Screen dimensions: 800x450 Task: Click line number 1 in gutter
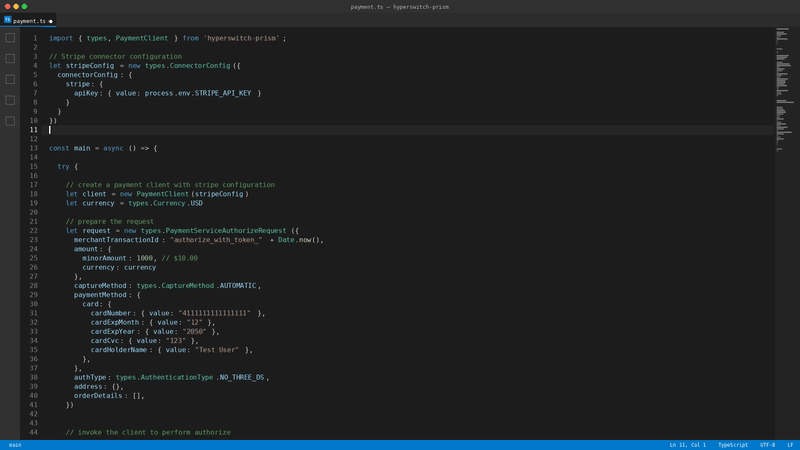(35, 38)
